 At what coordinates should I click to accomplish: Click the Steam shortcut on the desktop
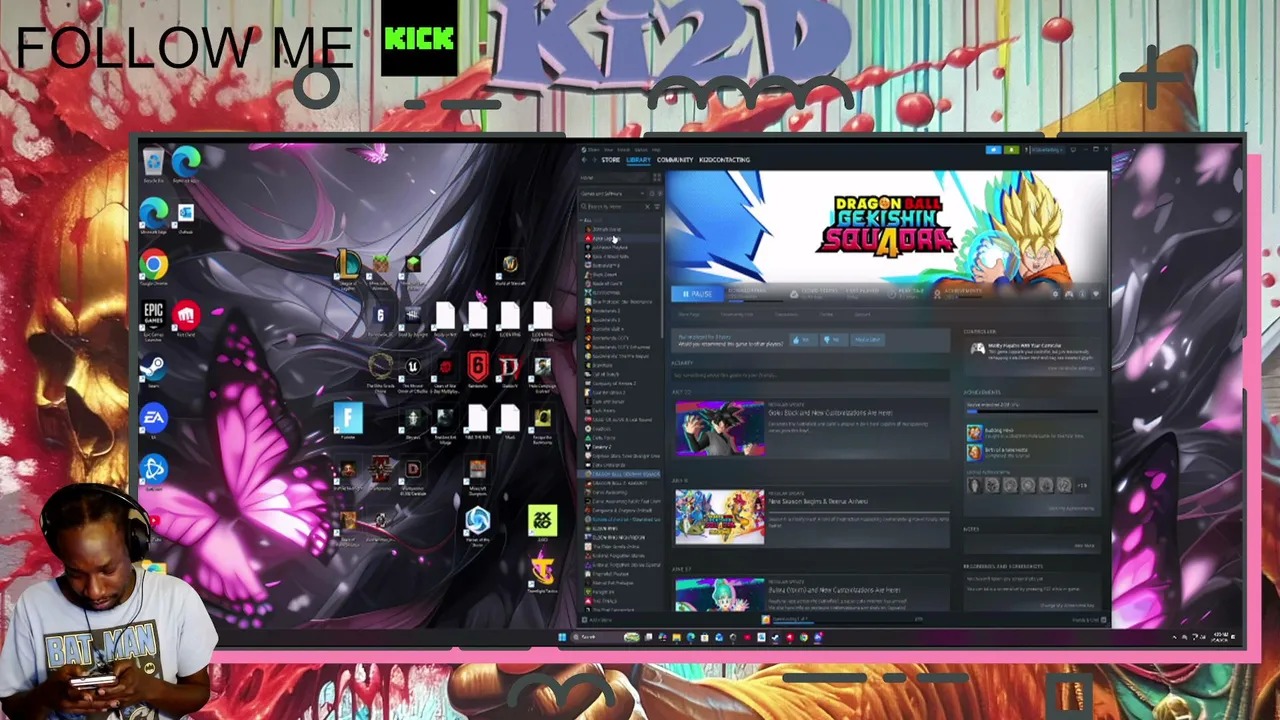point(153,371)
